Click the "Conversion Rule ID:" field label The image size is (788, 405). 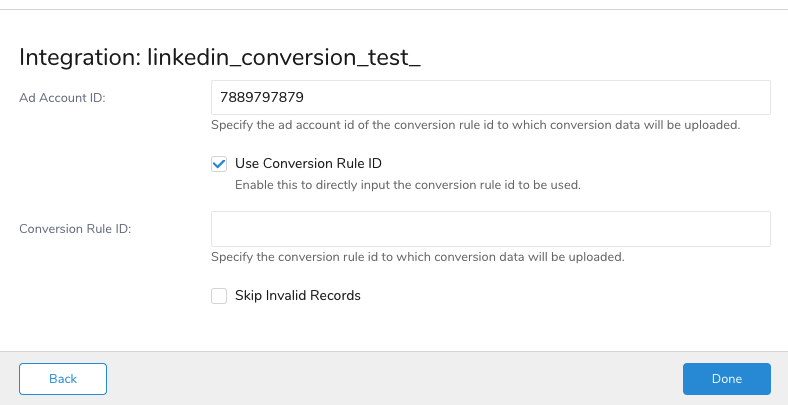[76, 229]
